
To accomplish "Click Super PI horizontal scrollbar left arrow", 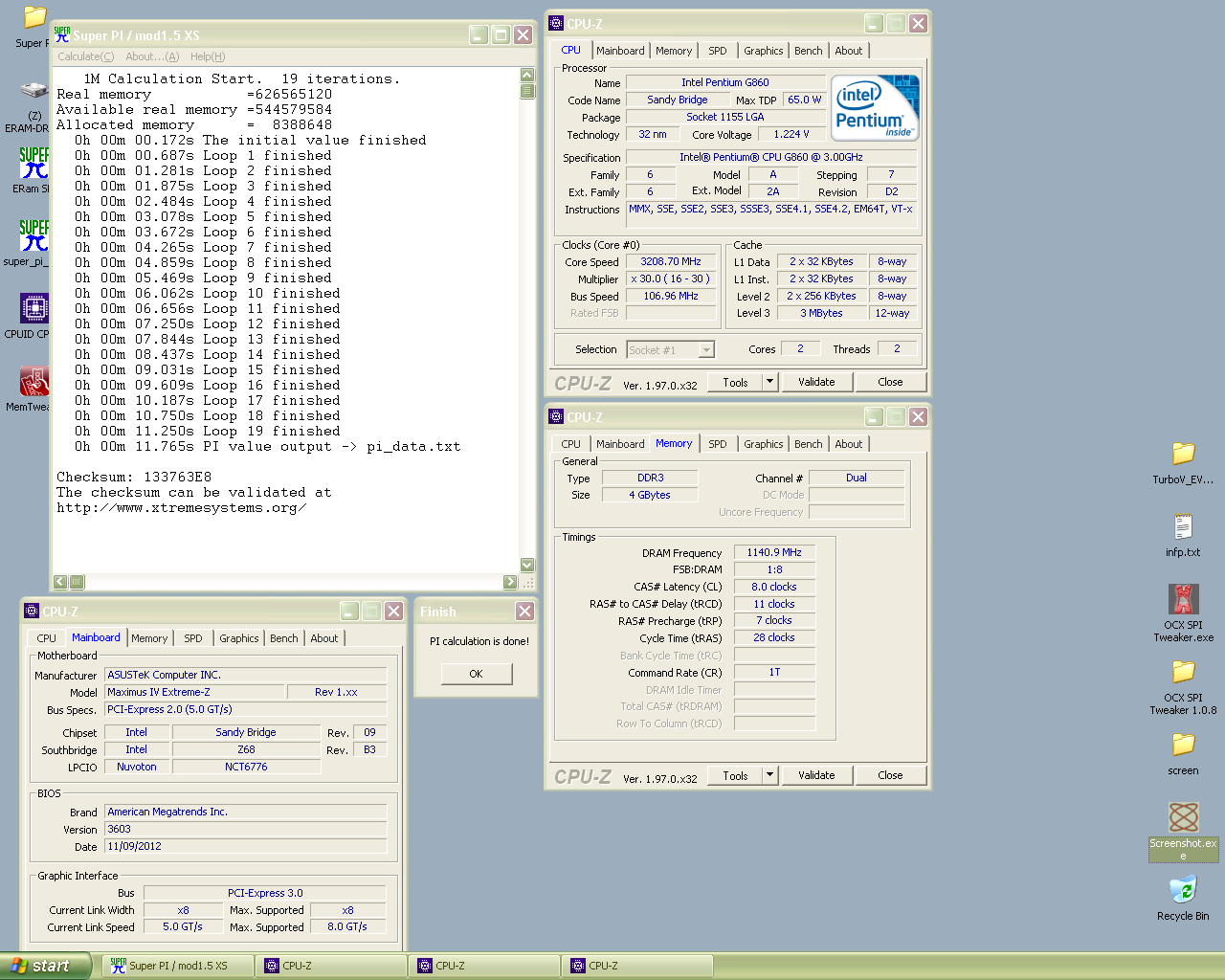I will [60, 581].
